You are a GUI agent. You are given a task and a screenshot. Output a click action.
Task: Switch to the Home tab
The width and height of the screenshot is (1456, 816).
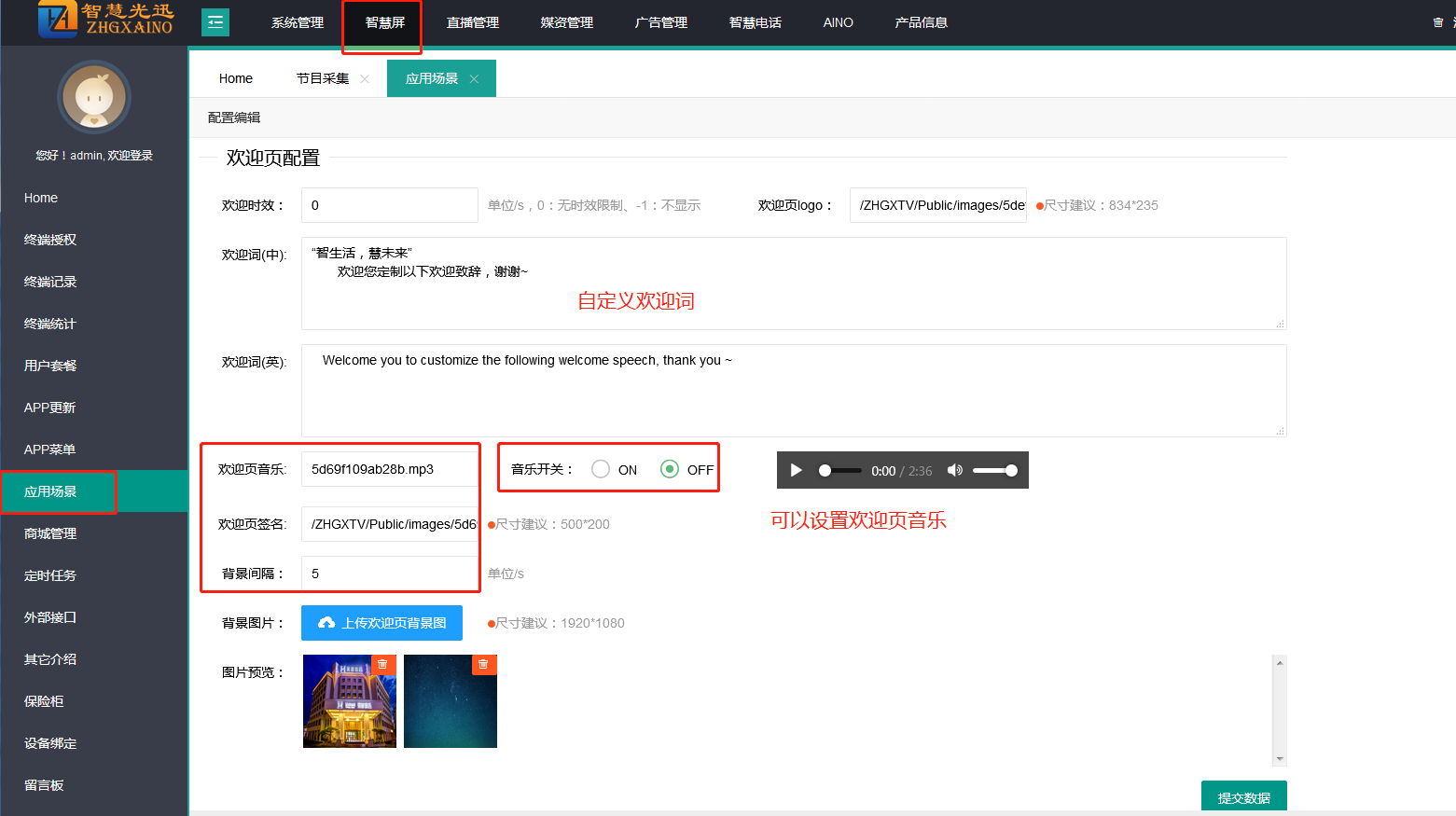tap(236, 79)
